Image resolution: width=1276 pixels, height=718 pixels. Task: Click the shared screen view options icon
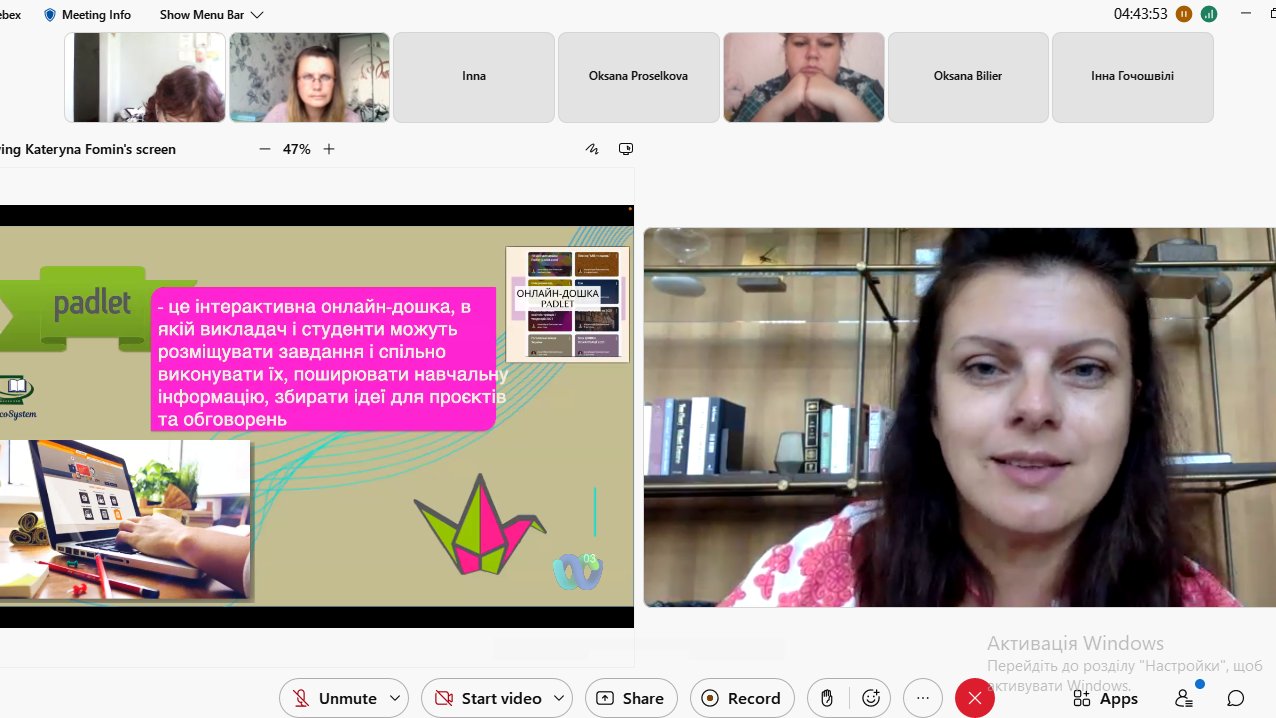pyautogui.click(x=626, y=149)
